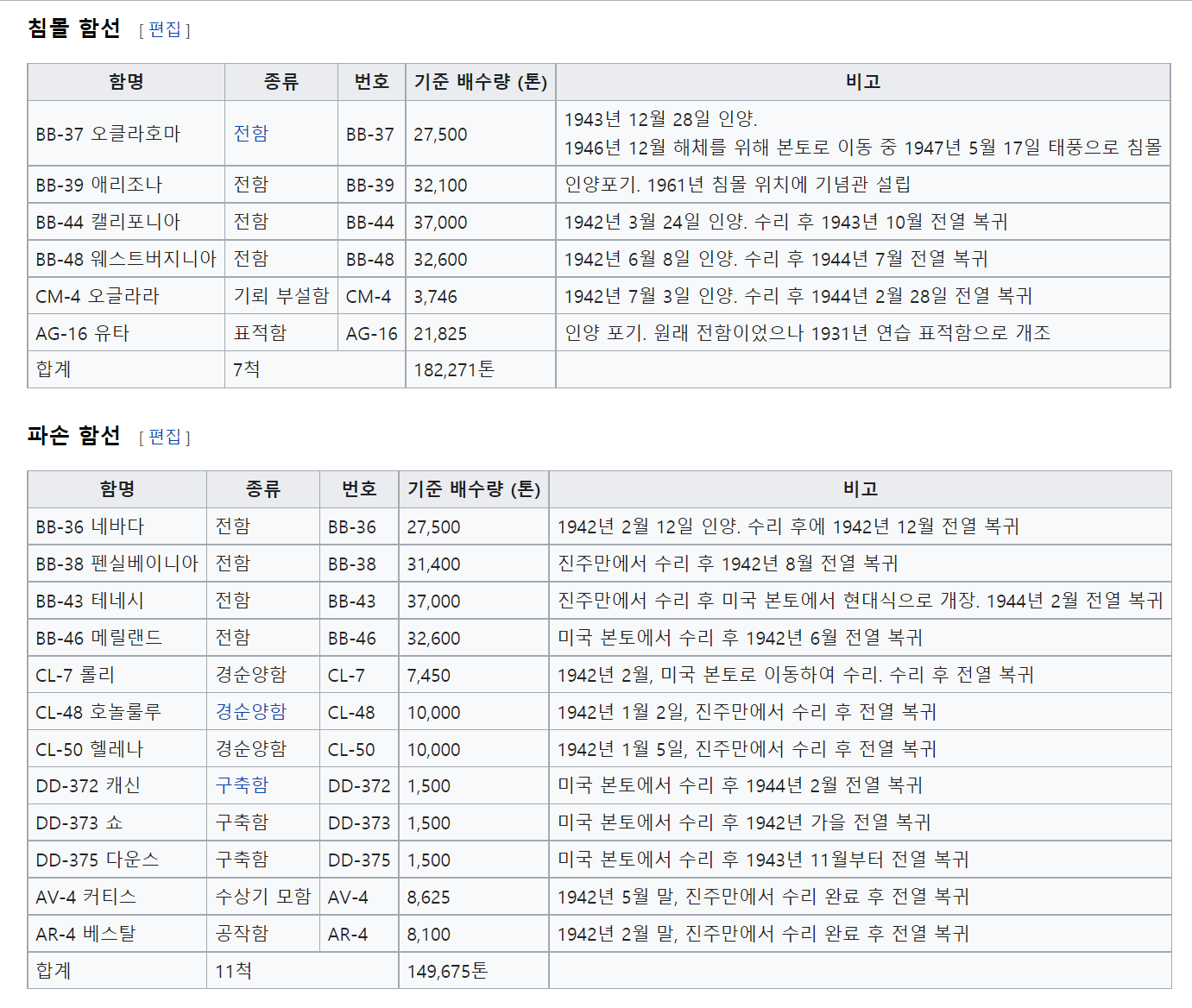Click the AR-4 베스탈 ship name cell
Viewport: 1192px width, 1008px height.
[x=117, y=935]
